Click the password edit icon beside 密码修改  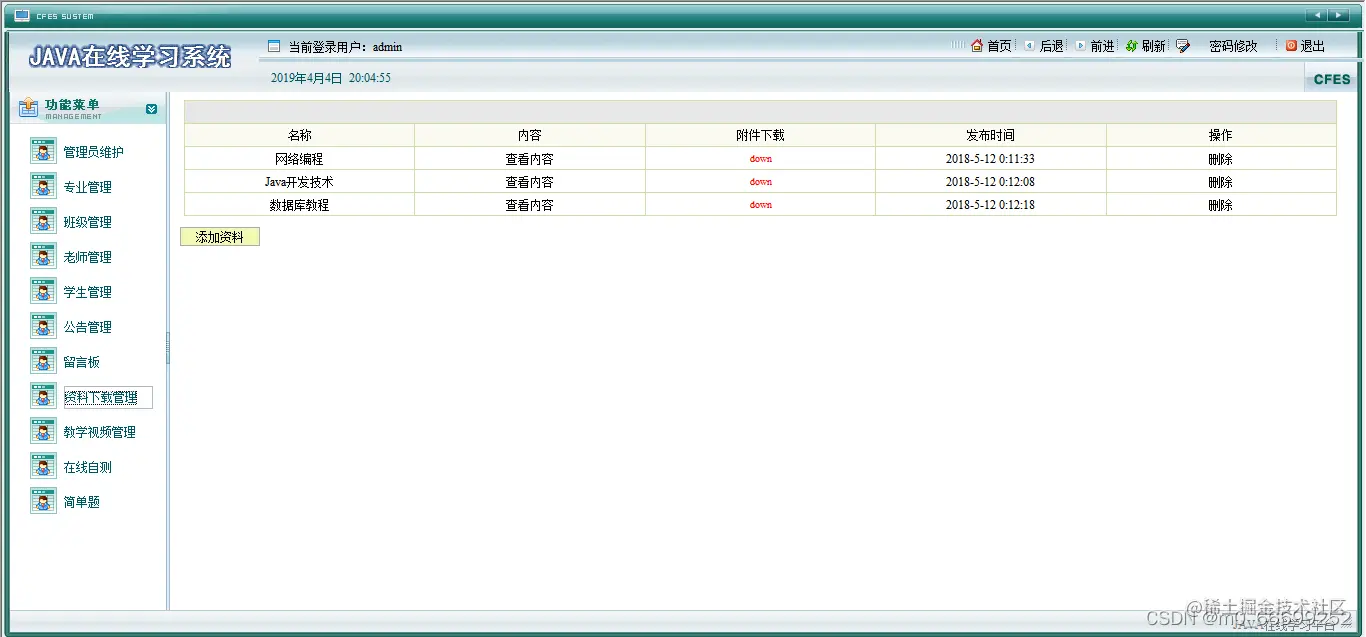click(1183, 46)
